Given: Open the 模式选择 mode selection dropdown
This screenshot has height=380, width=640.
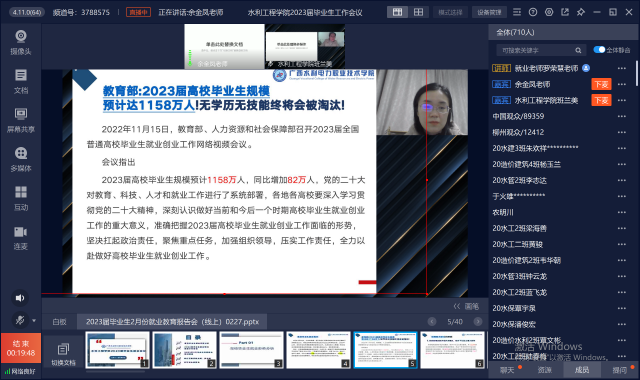Looking at the screenshot, I should pos(450,12).
